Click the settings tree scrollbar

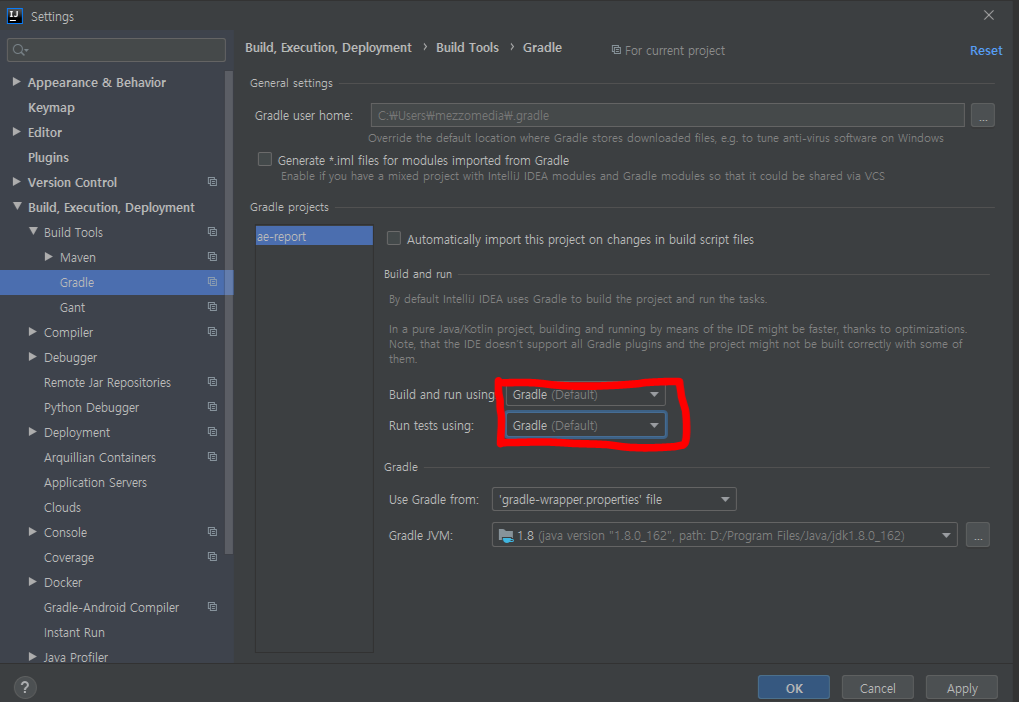pos(228,312)
